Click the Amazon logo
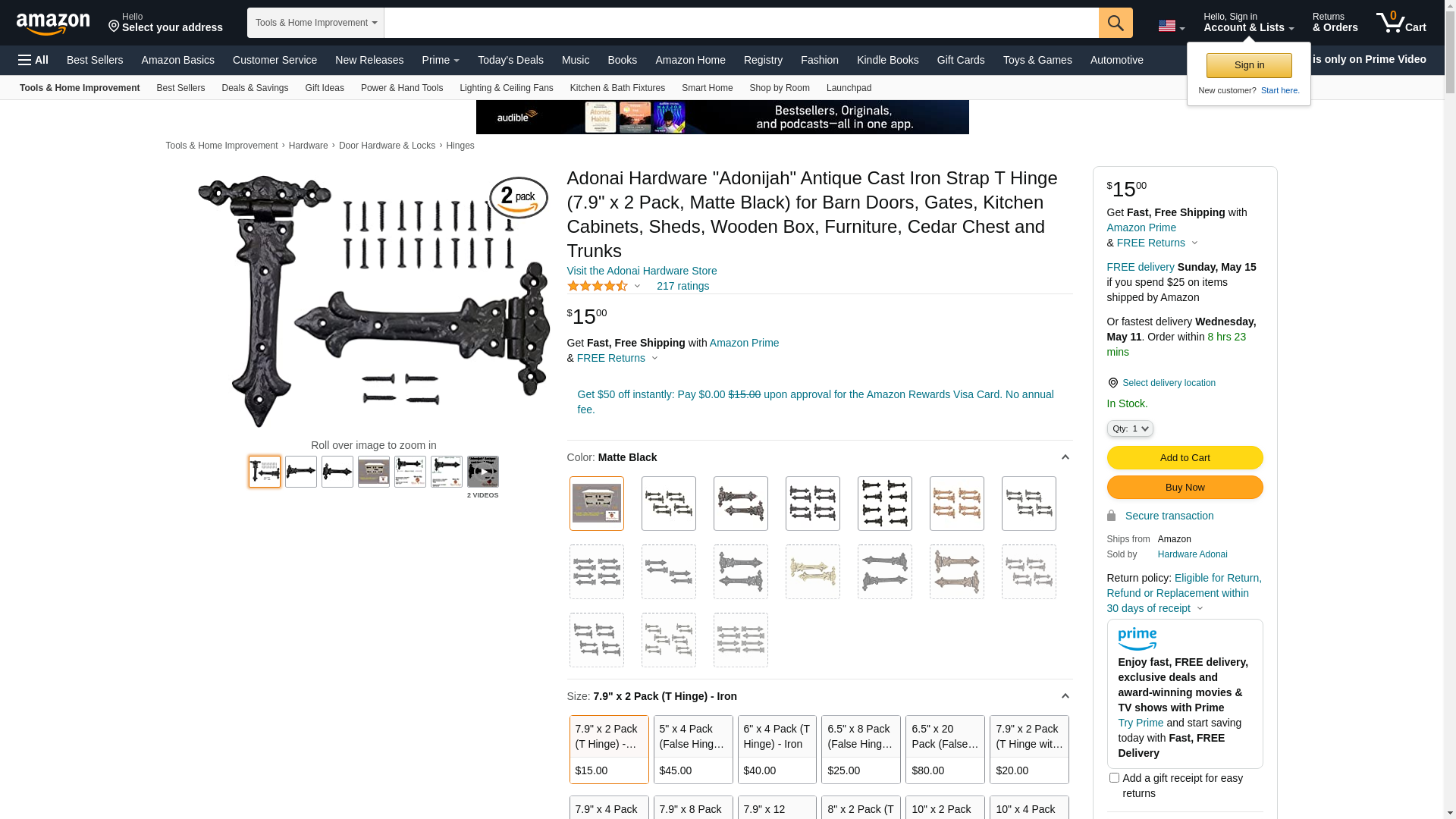 point(53,24)
